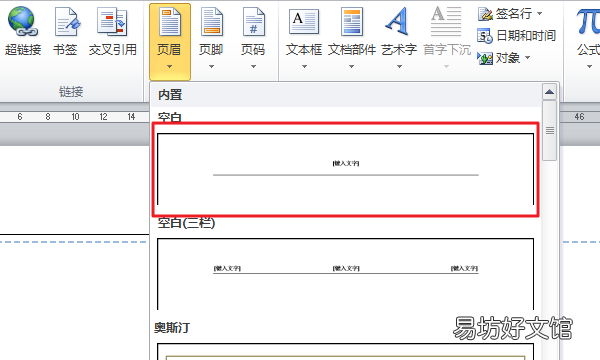Image resolution: width=600 pixels, height=360 pixels.
Task: Click the gallery scroll-up arrow
Action: [x=549, y=92]
